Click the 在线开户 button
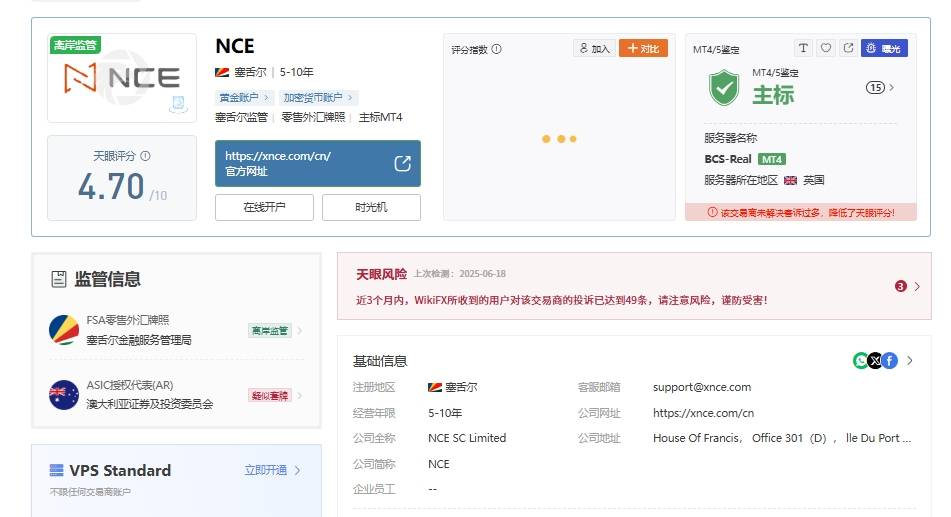951x517 pixels. tap(264, 207)
